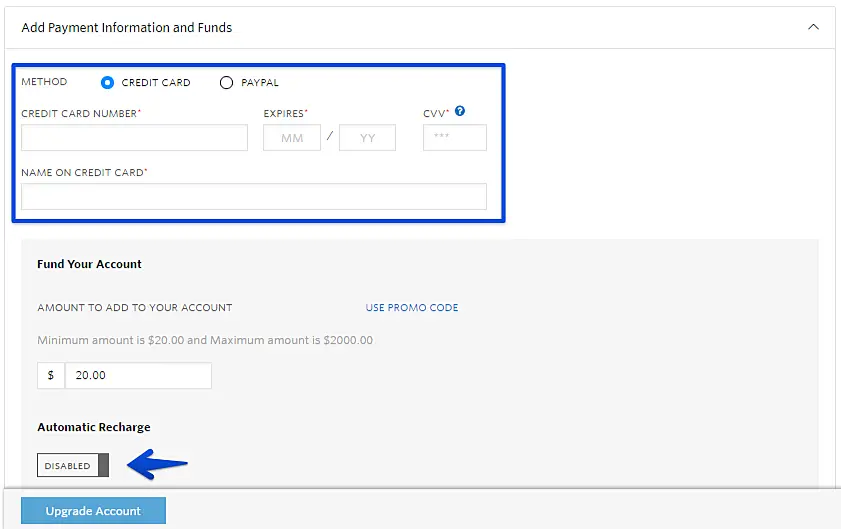Click the Automatic Recharge heading
This screenshot has width=841, height=529.
click(94, 427)
